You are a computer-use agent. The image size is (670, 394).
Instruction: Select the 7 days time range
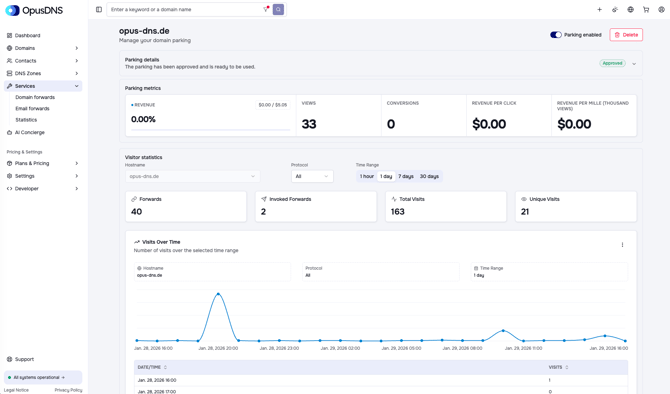point(406,176)
